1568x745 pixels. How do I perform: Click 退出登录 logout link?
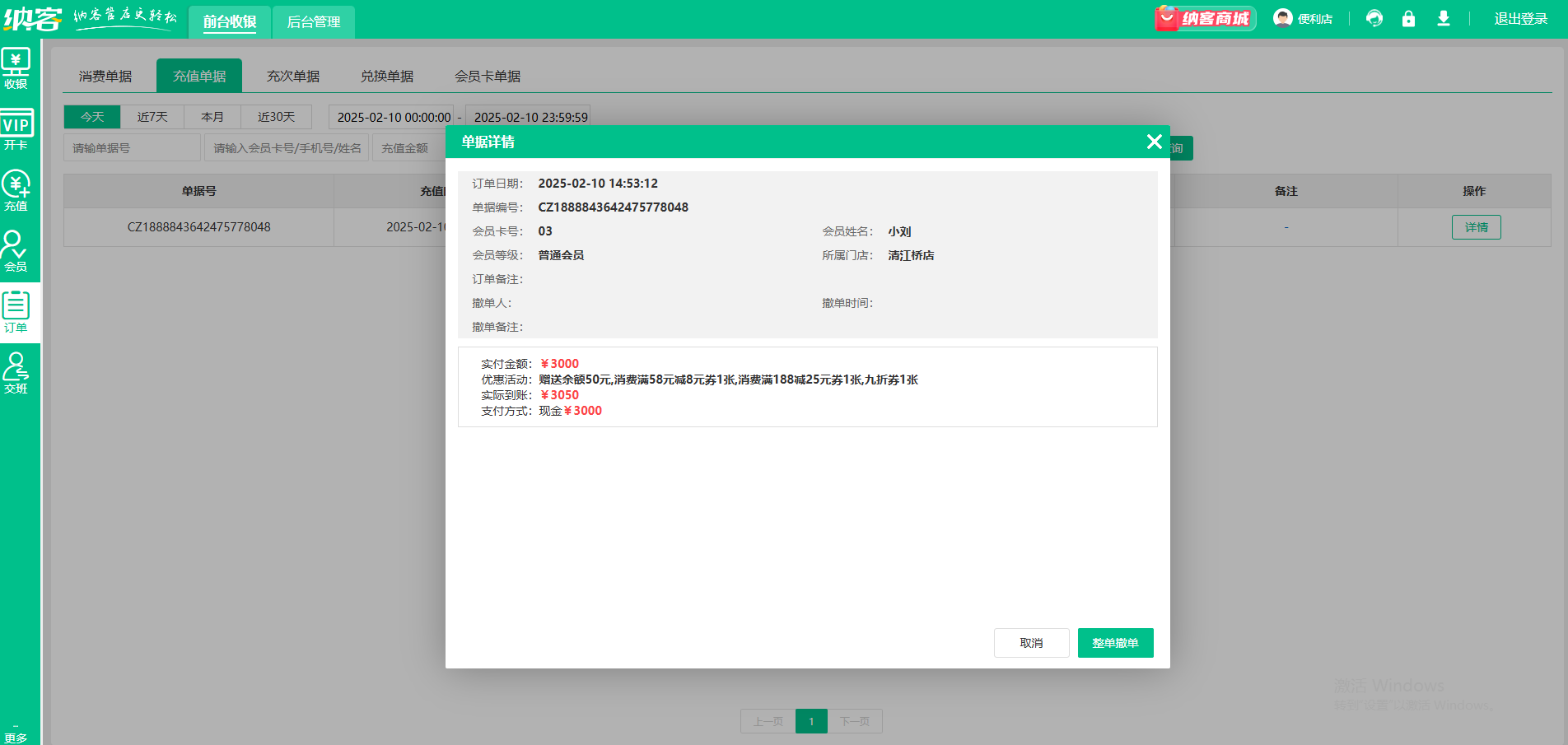click(1520, 19)
